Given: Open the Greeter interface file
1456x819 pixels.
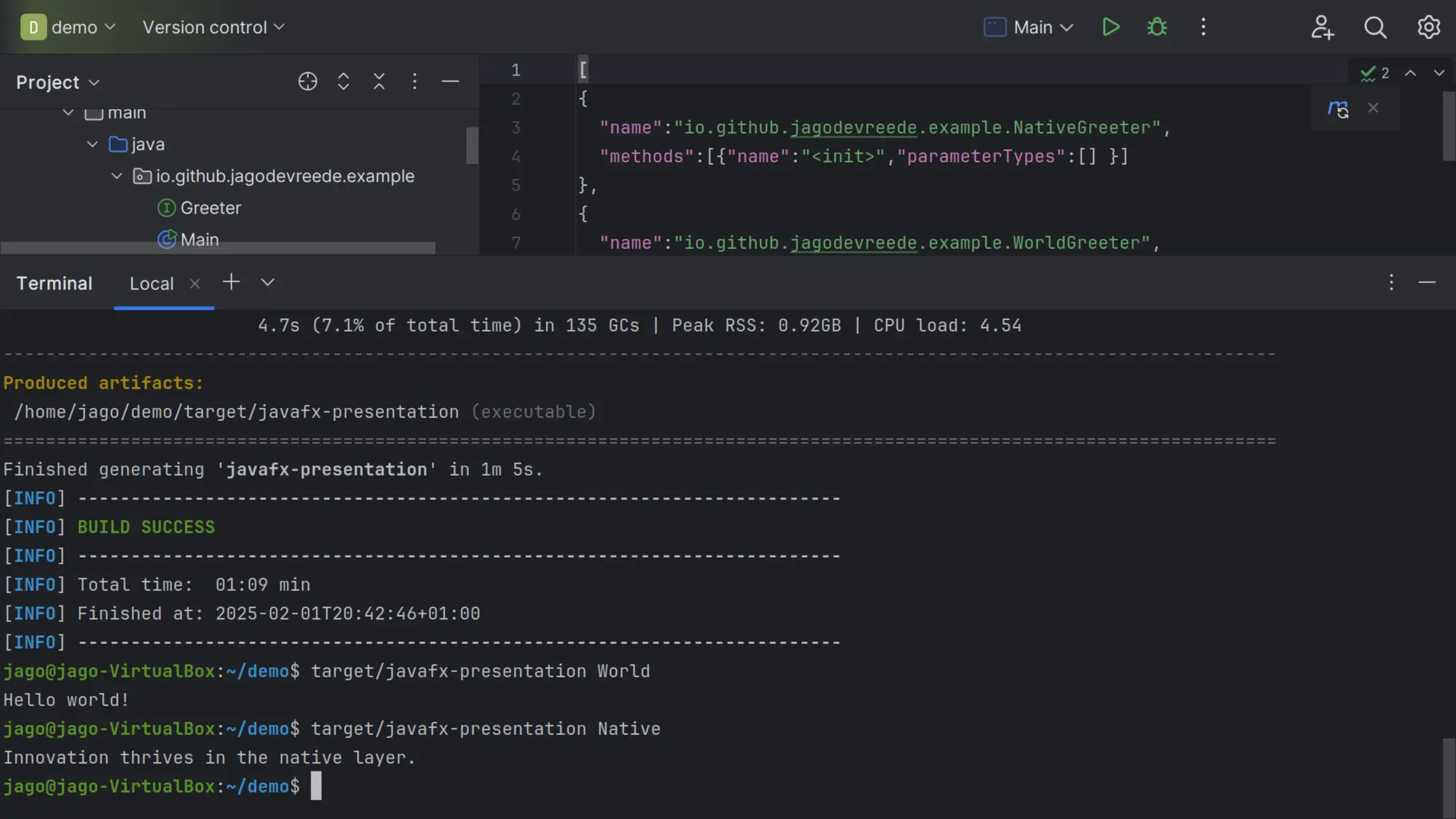Looking at the screenshot, I should (210, 208).
